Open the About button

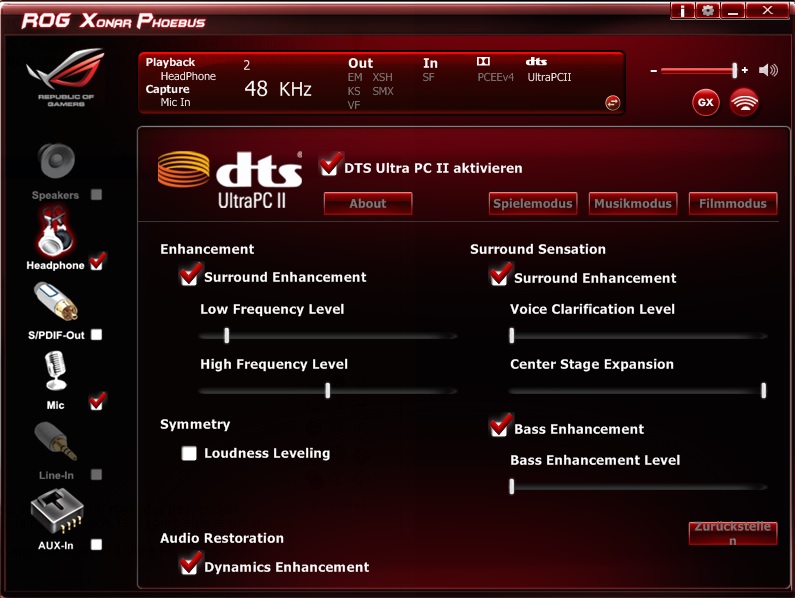click(x=368, y=203)
